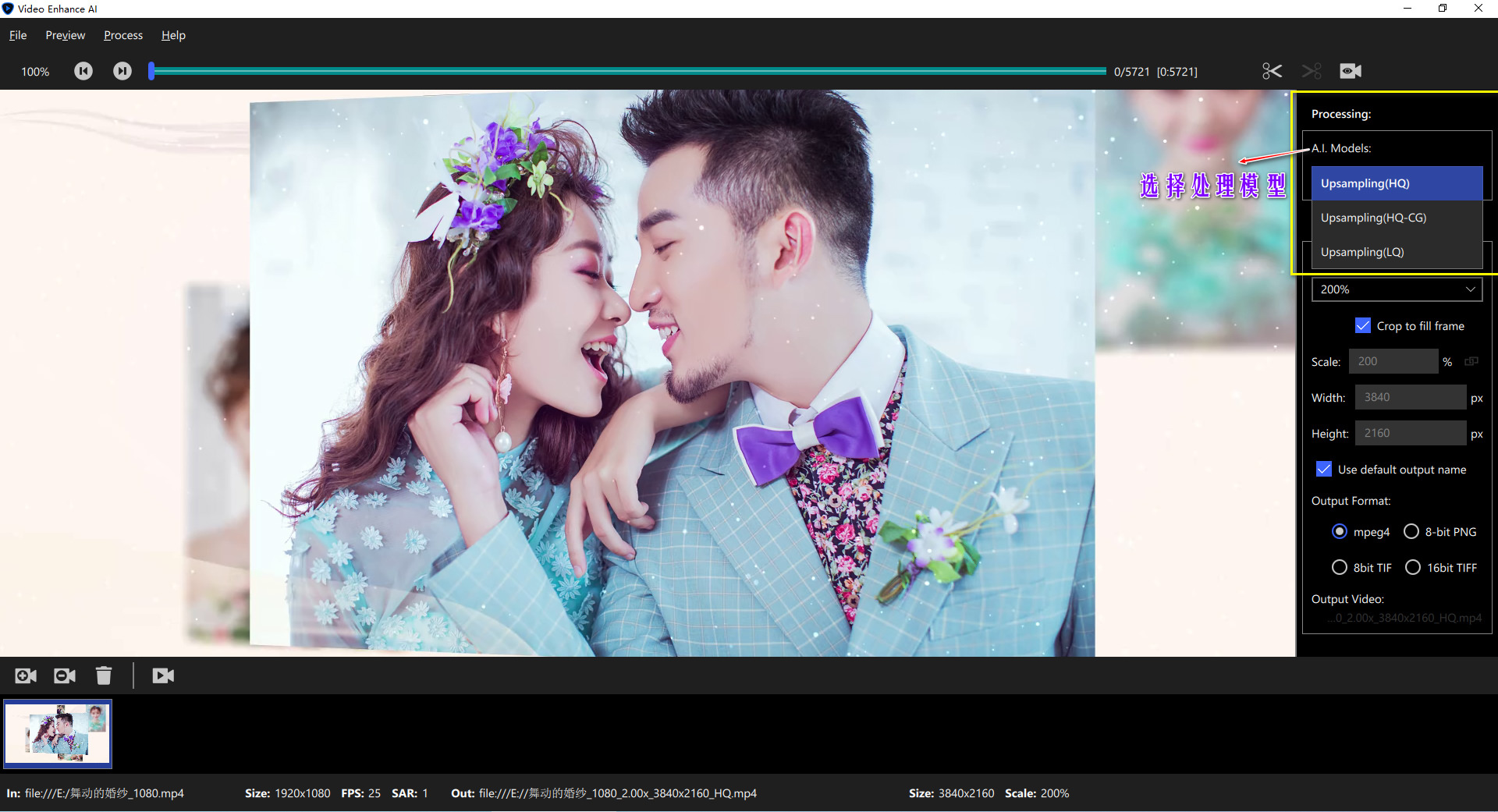The image size is (1498, 812).
Task: Select 16bit TIFF output format
Action: pos(1413,567)
